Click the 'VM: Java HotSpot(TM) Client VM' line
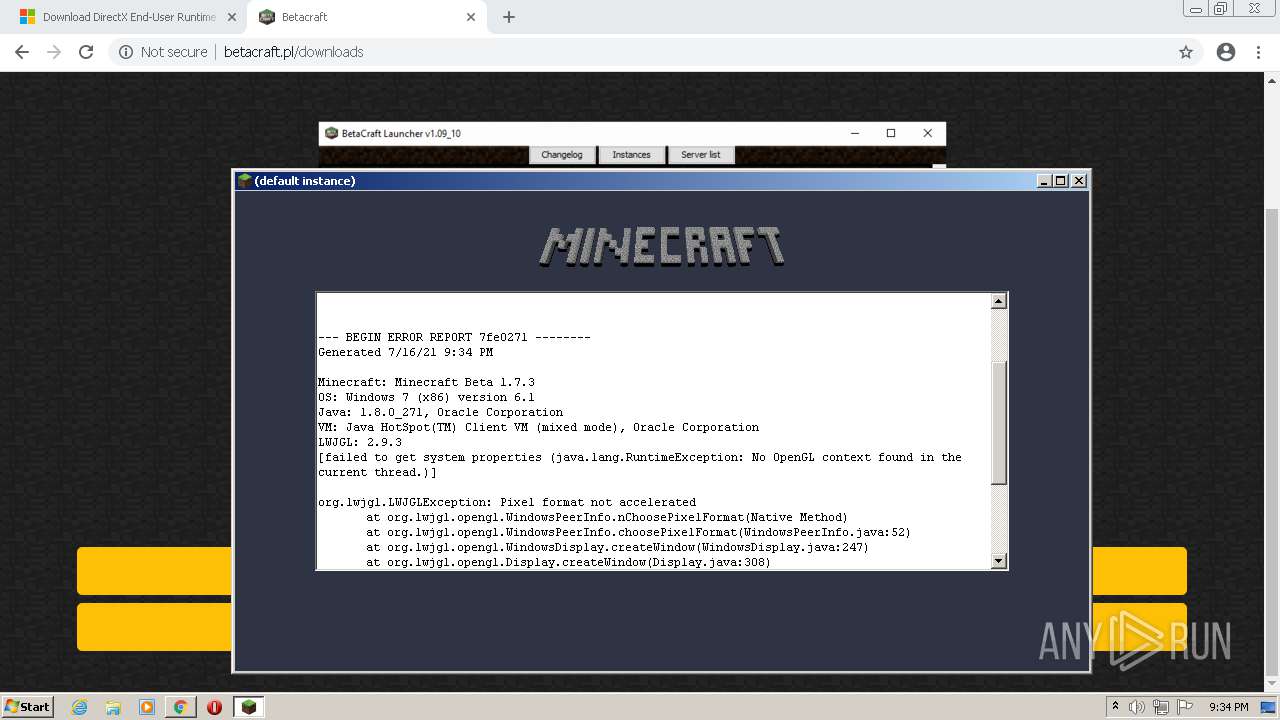Image resolution: width=1280 pixels, height=720 pixels. [x=538, y=427]
